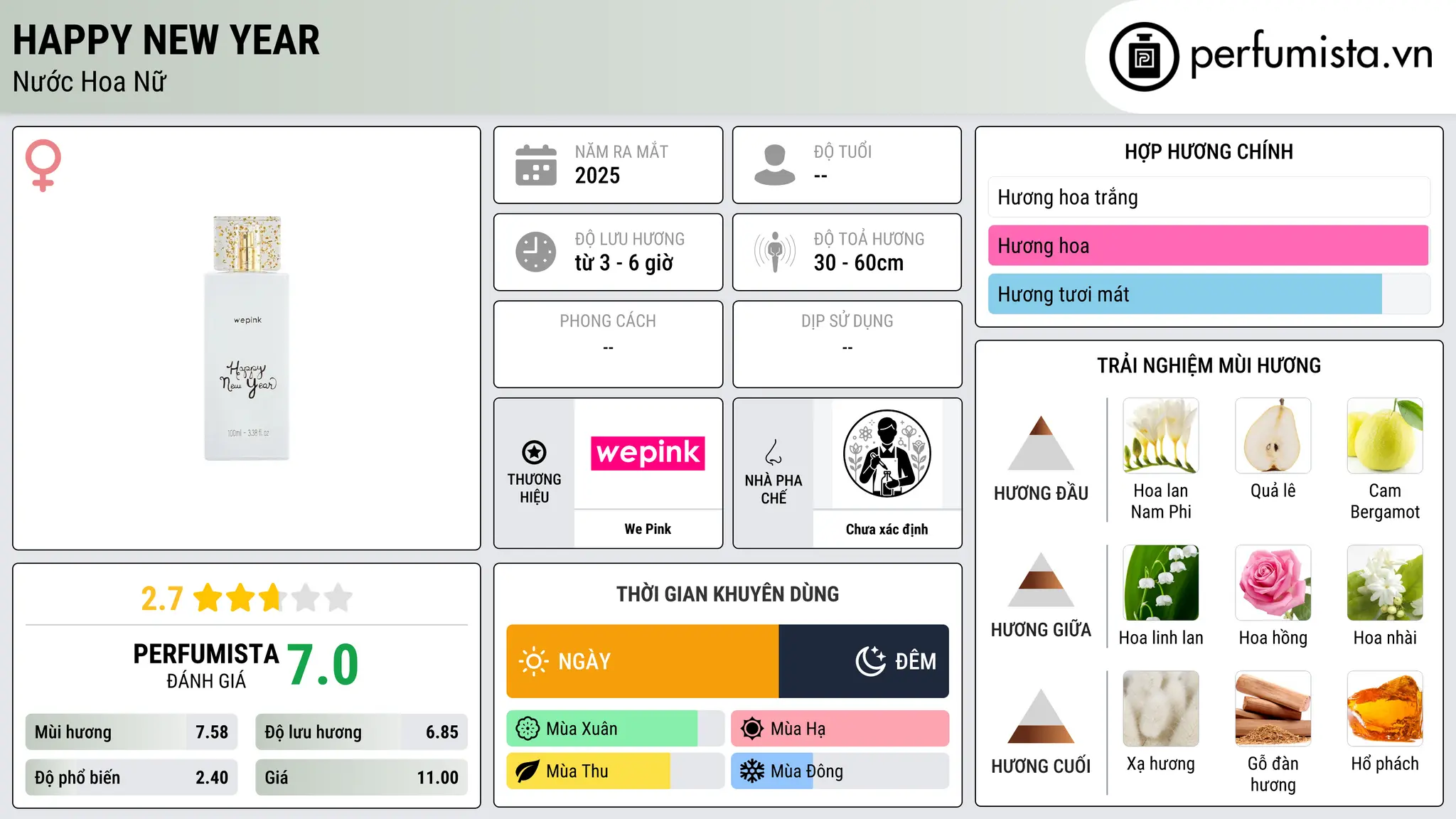This screenshot has height=819, width=1456.
Task: Click the Dịp sử dụng card
Action: tap(847, 344)
